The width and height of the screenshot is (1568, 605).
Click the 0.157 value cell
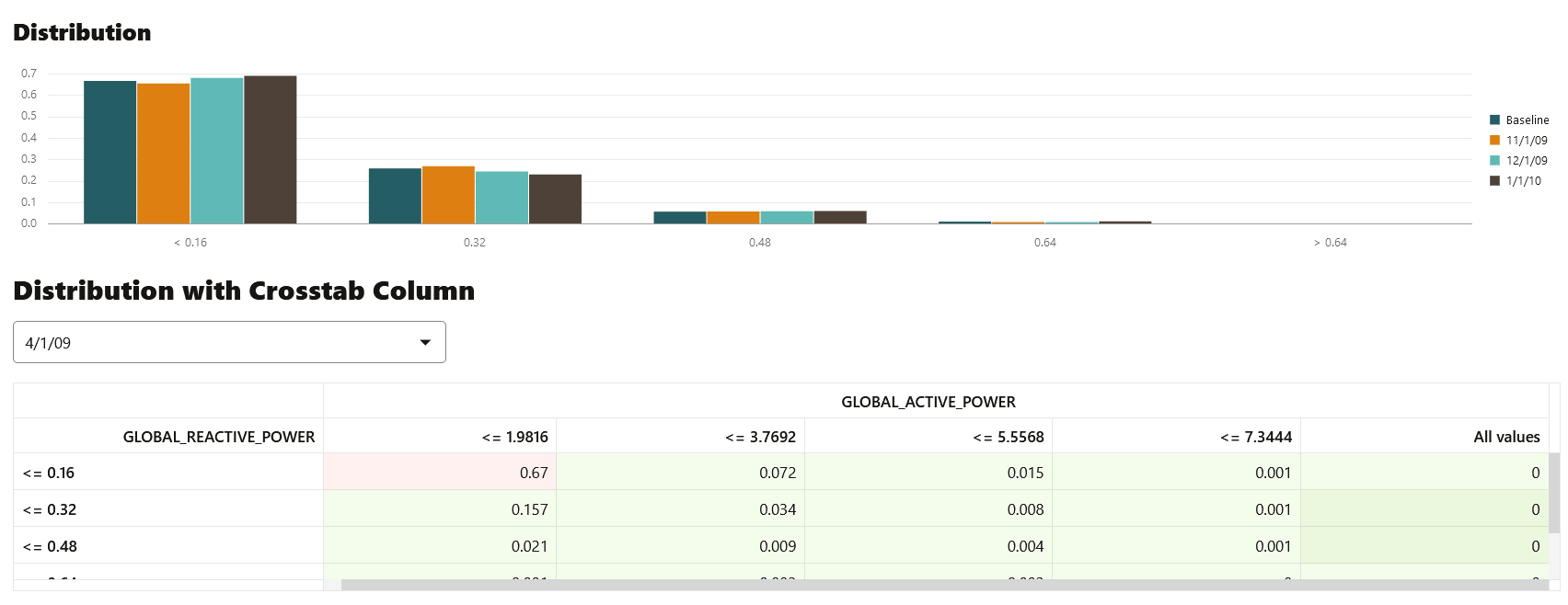tap(440, 509)
